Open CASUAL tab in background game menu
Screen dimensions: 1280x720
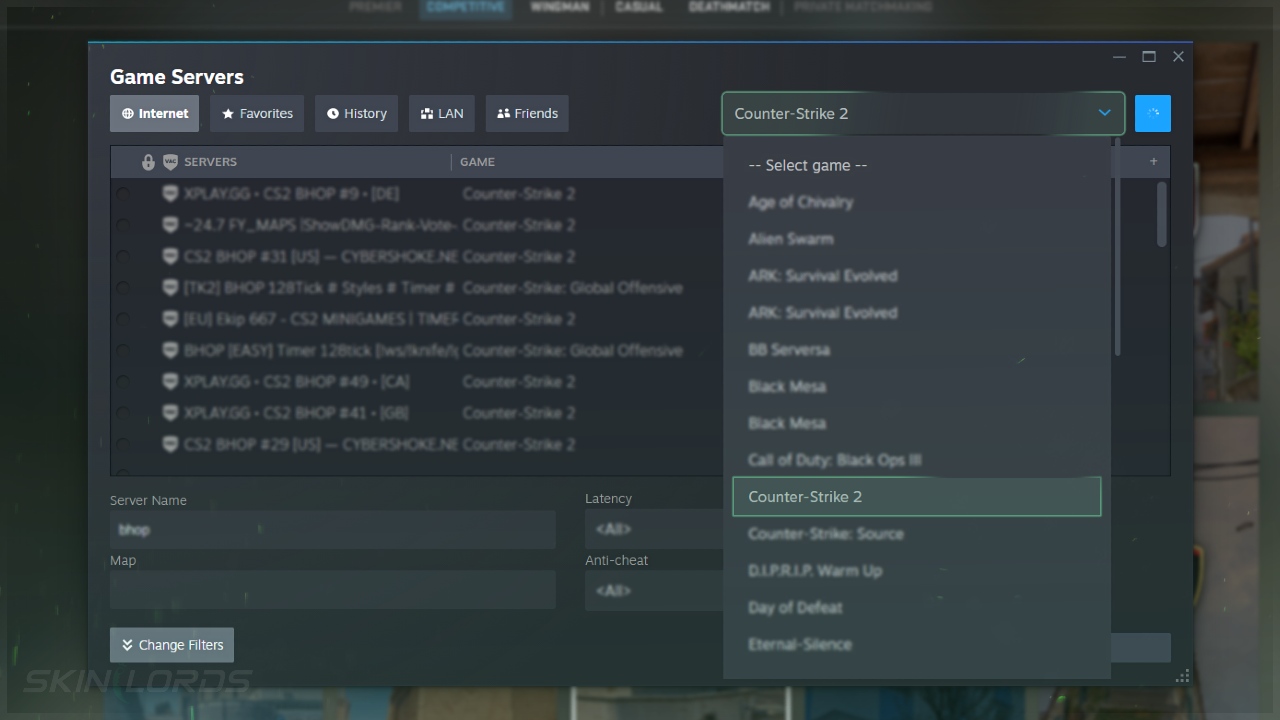(x=639, y=7)
